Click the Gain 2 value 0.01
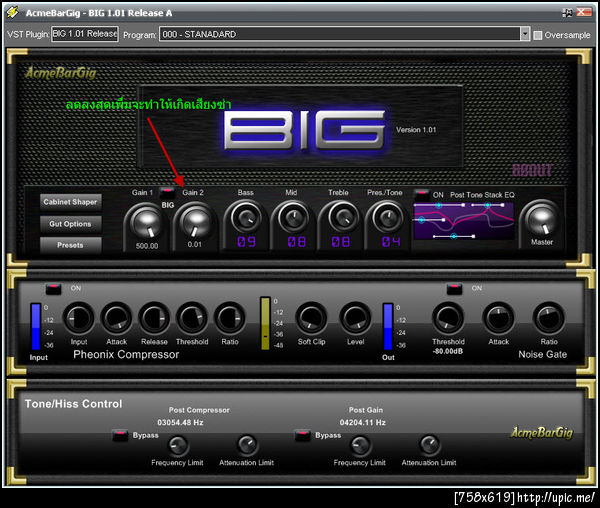The height and width of the screenshot is (508, 600). click(194, 244)
